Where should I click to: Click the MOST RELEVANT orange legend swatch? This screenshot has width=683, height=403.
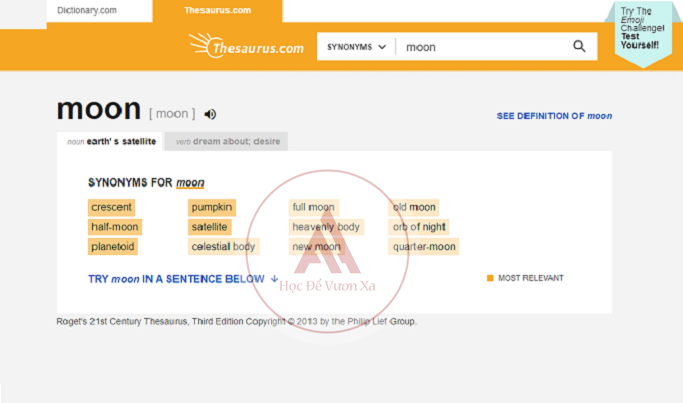(x=490, y=279)
